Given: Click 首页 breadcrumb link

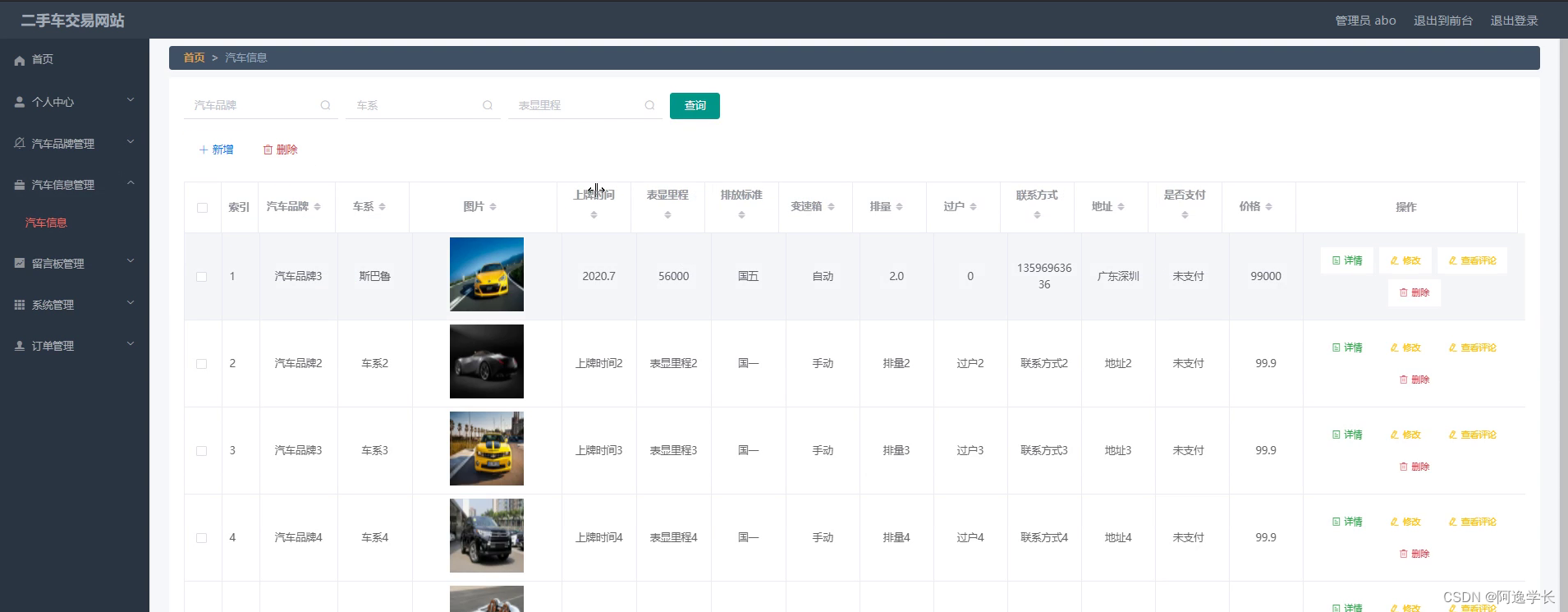Looking at the screenshot, I should coord(194,58).
